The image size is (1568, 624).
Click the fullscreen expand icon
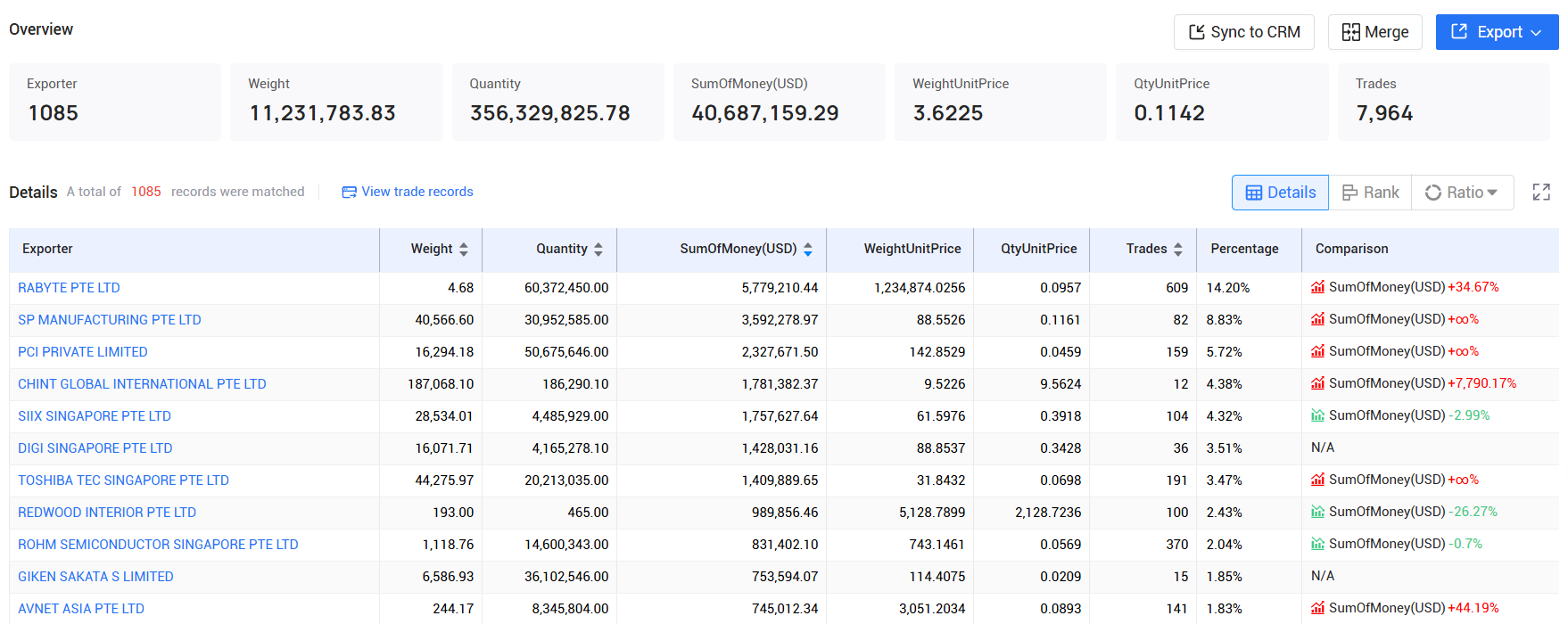[x=1541, y=193]
